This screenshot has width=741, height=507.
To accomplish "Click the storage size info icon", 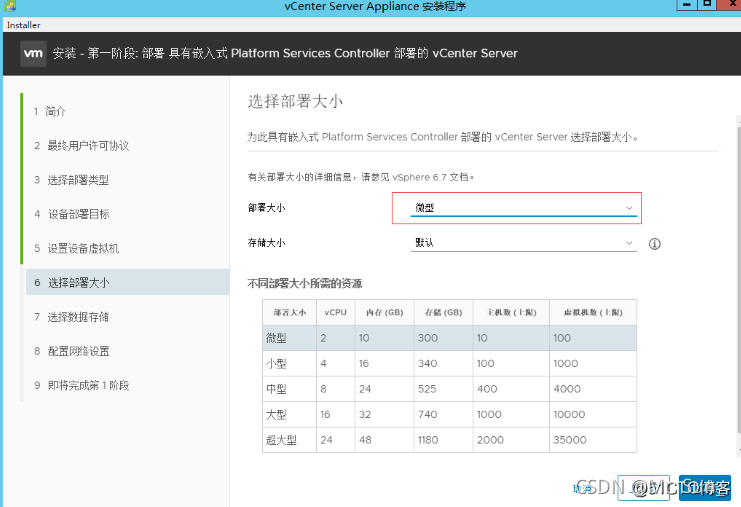I will point(655,244).
